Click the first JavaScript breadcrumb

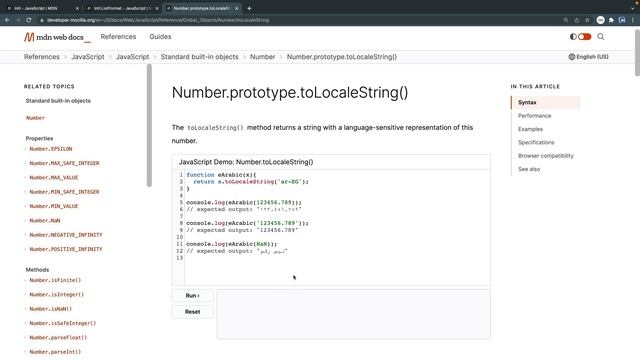coord(88,57)
